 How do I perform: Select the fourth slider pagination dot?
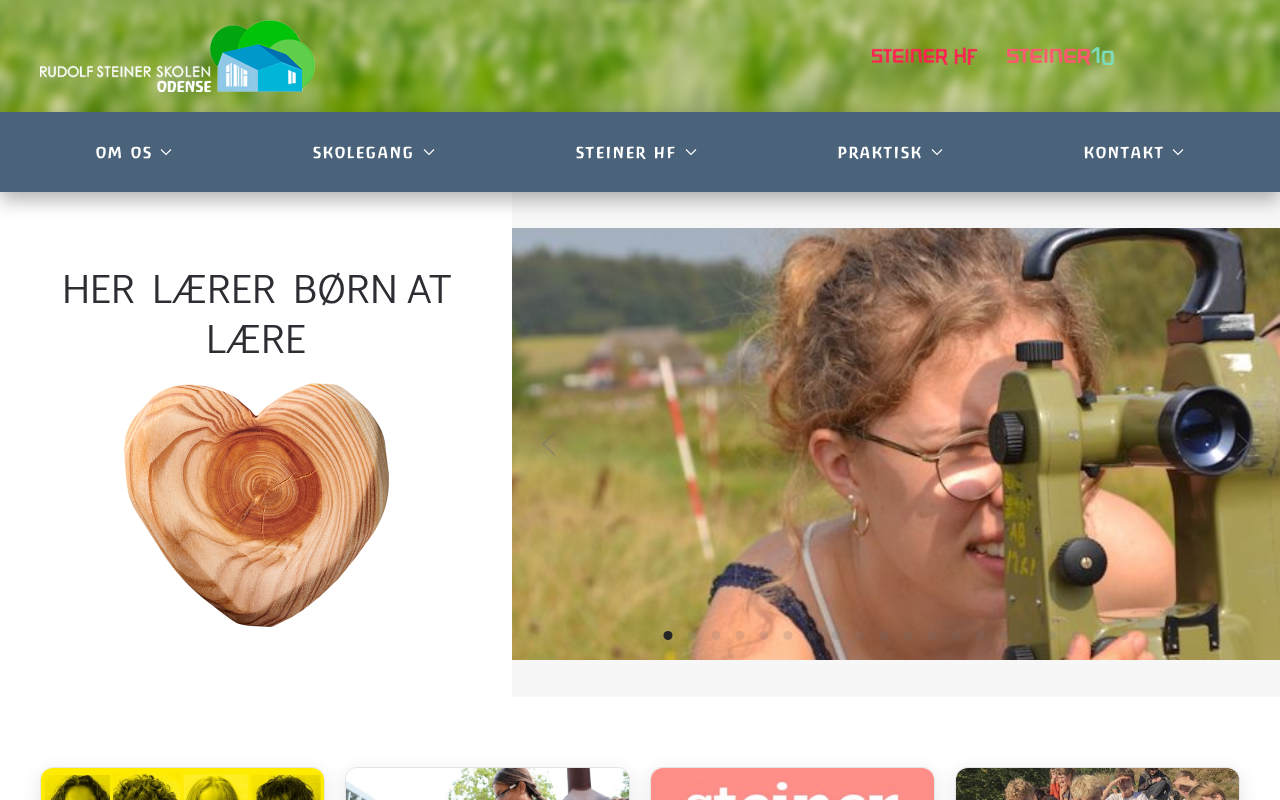[740, 635]
